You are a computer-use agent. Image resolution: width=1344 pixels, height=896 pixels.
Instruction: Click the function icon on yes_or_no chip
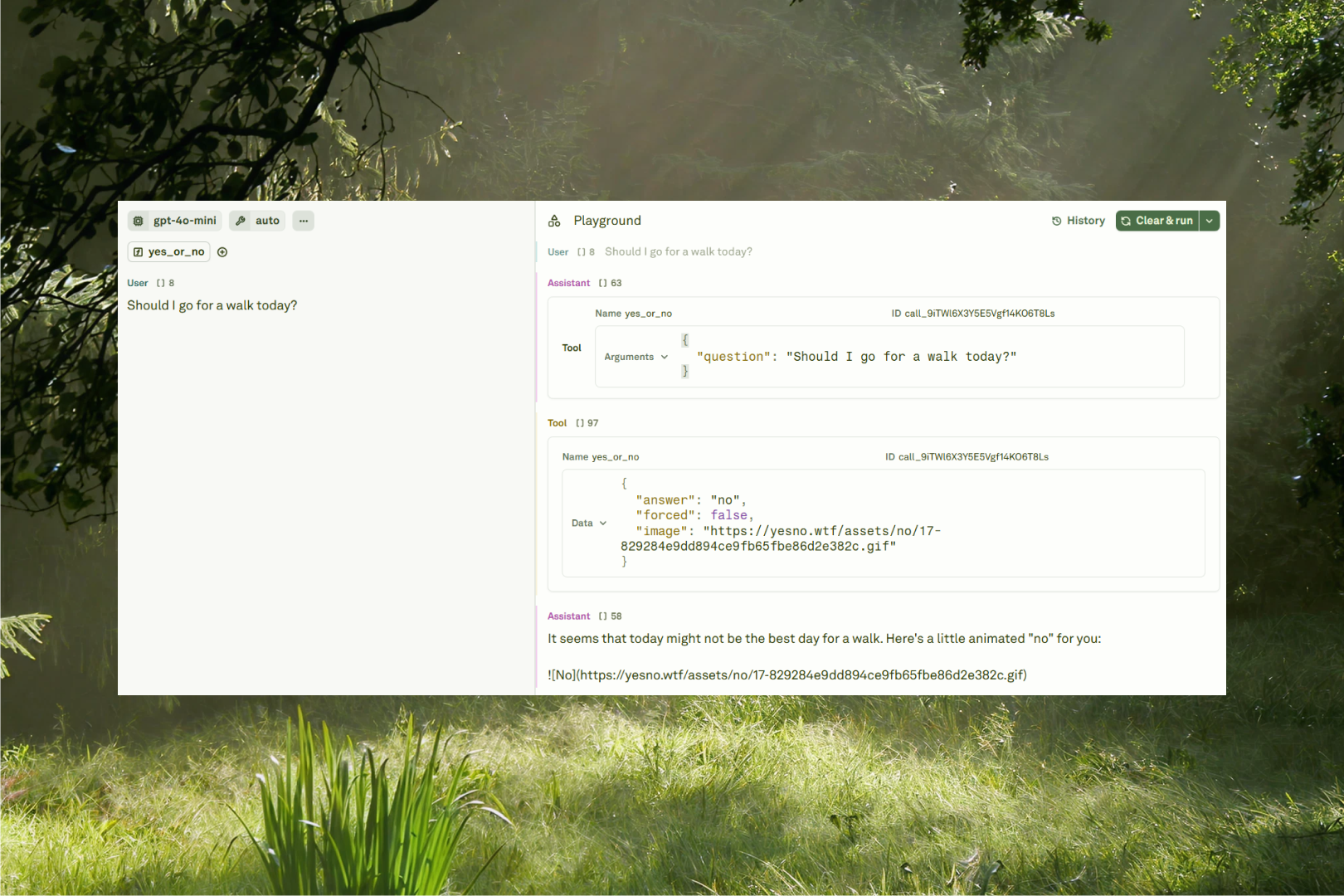point(139,251)
